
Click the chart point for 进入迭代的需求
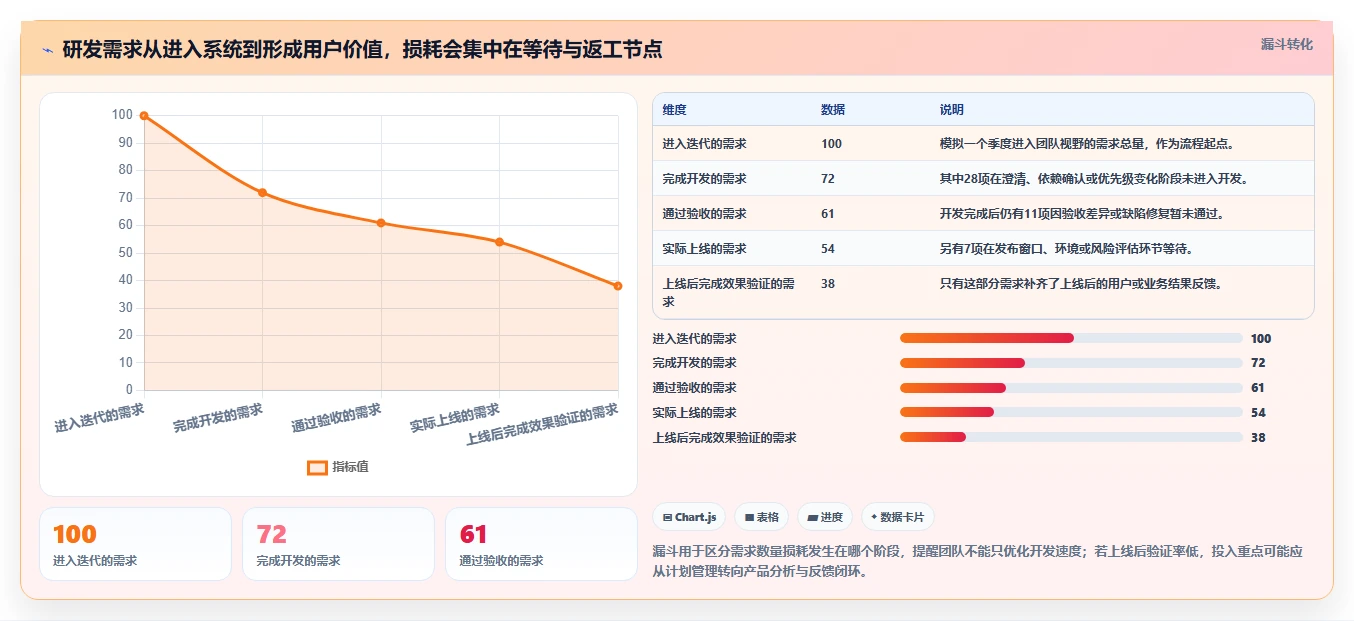pos(144,116)
